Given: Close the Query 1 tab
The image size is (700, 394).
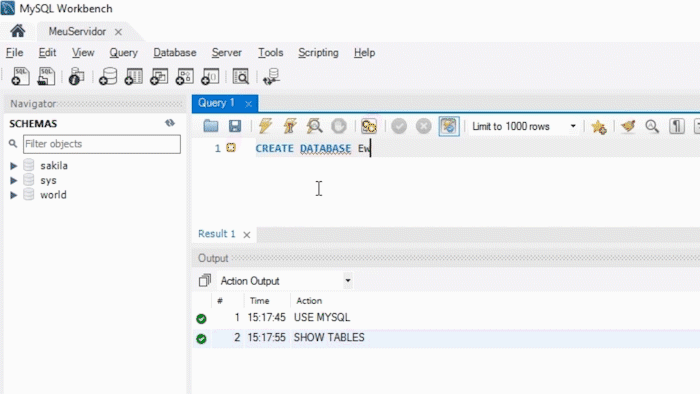Looking at the screenshot, I should coord(249,104).
